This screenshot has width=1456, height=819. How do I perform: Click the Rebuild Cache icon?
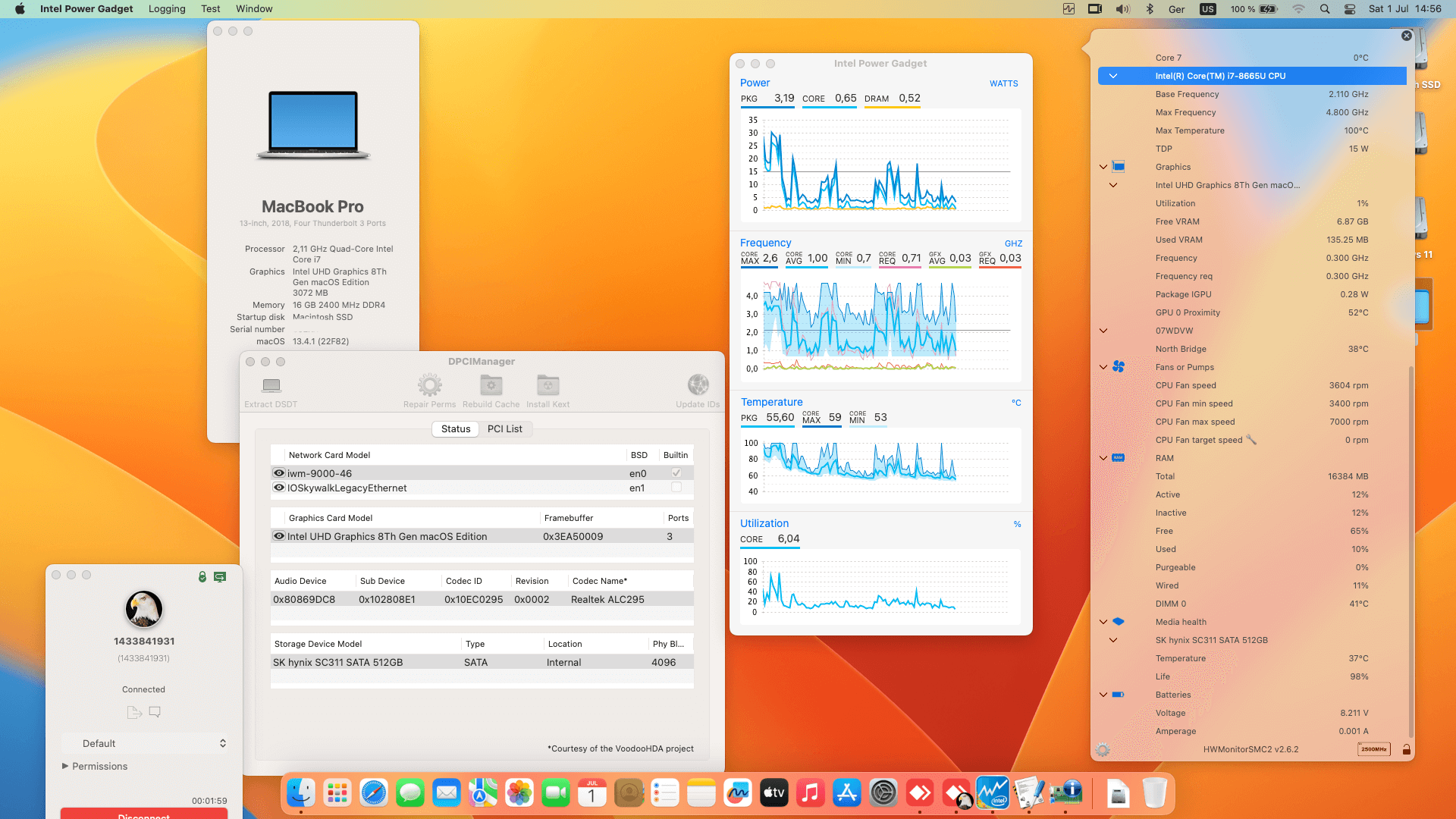tap(491, 385)
